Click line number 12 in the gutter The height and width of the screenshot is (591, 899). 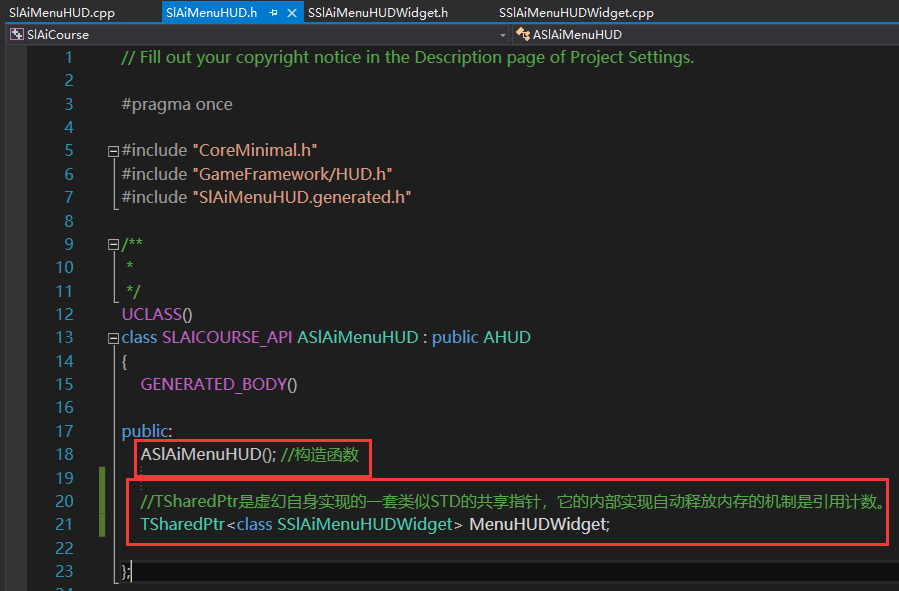pyautogui.click(x=64, y=314)
